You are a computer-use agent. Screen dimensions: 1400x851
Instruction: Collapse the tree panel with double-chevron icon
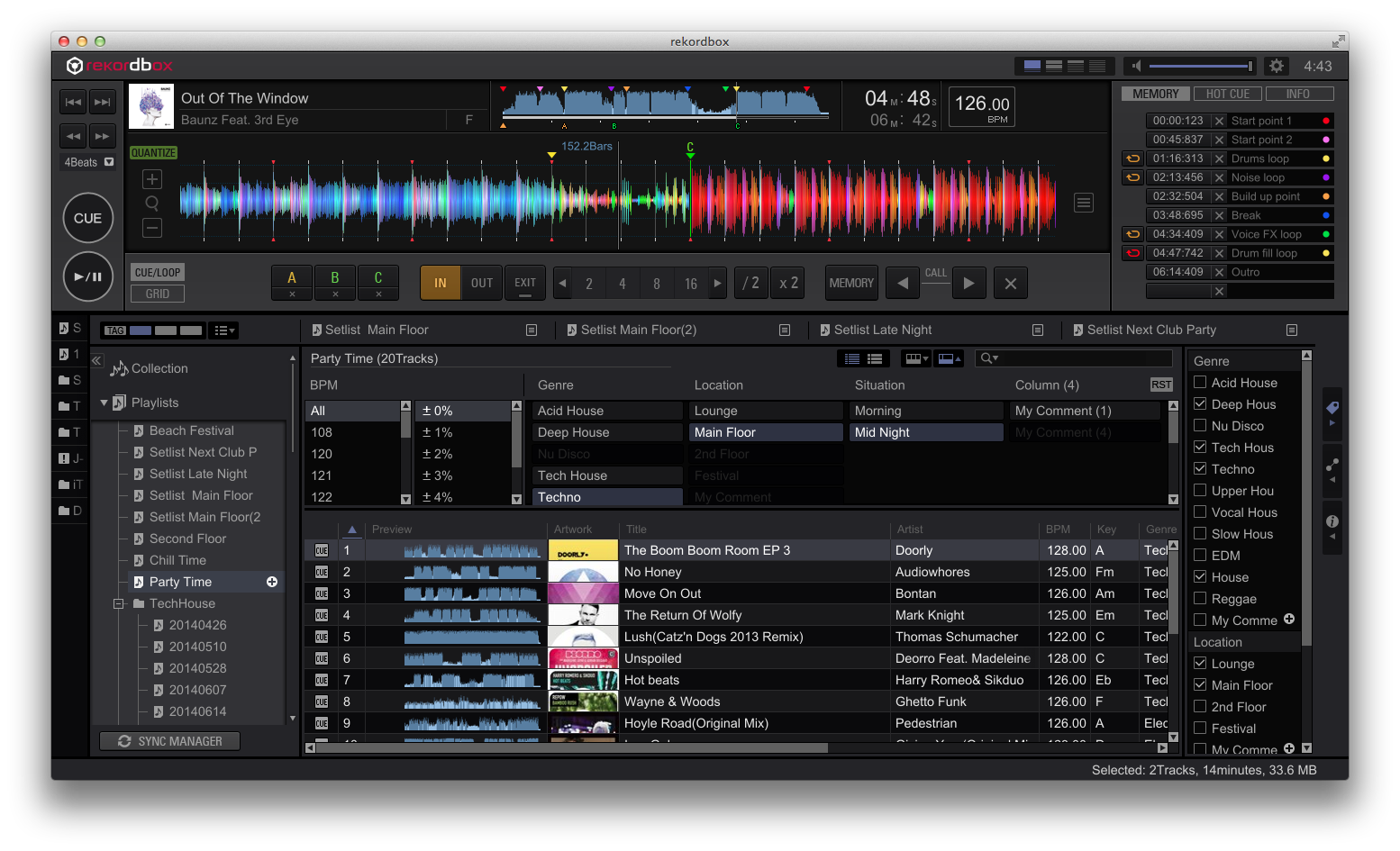tap(96, 360)
